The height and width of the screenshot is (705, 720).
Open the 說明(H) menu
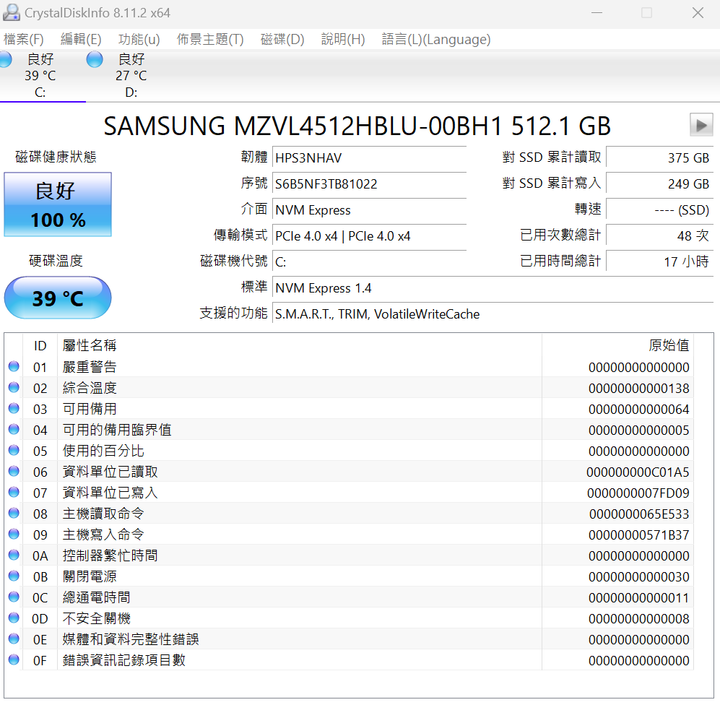[343, 39]
